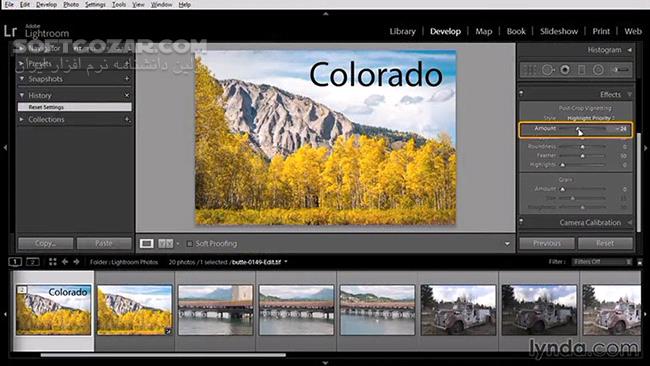Switch to Loupe view mode

tap(146, 243)
